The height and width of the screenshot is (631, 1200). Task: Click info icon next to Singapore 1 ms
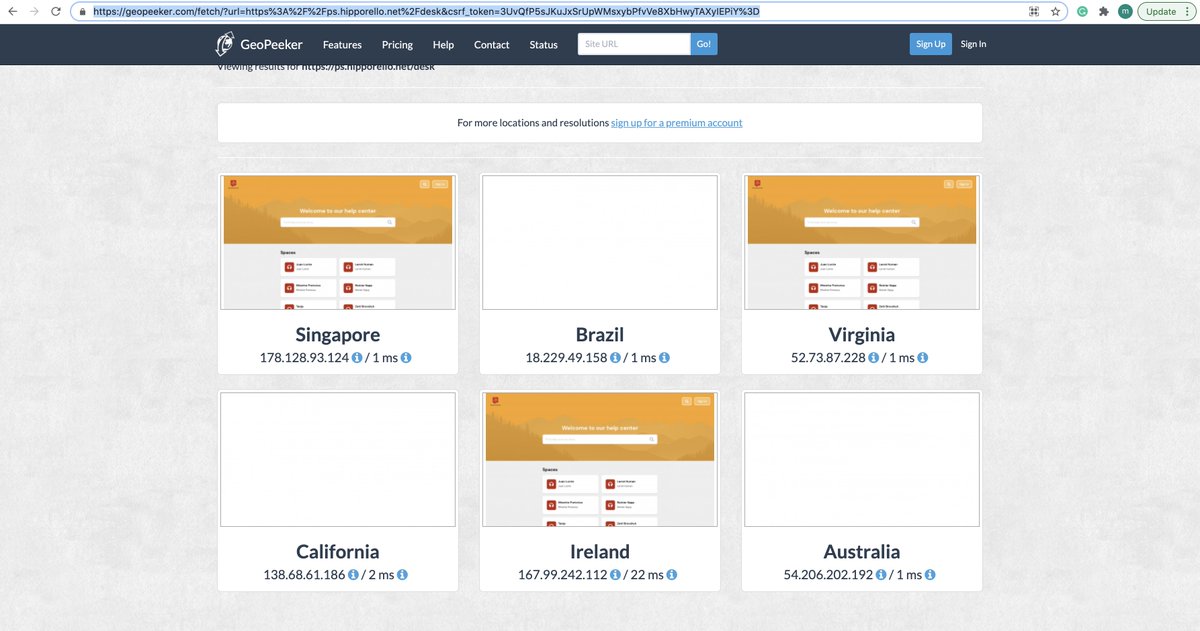[406, 357]
